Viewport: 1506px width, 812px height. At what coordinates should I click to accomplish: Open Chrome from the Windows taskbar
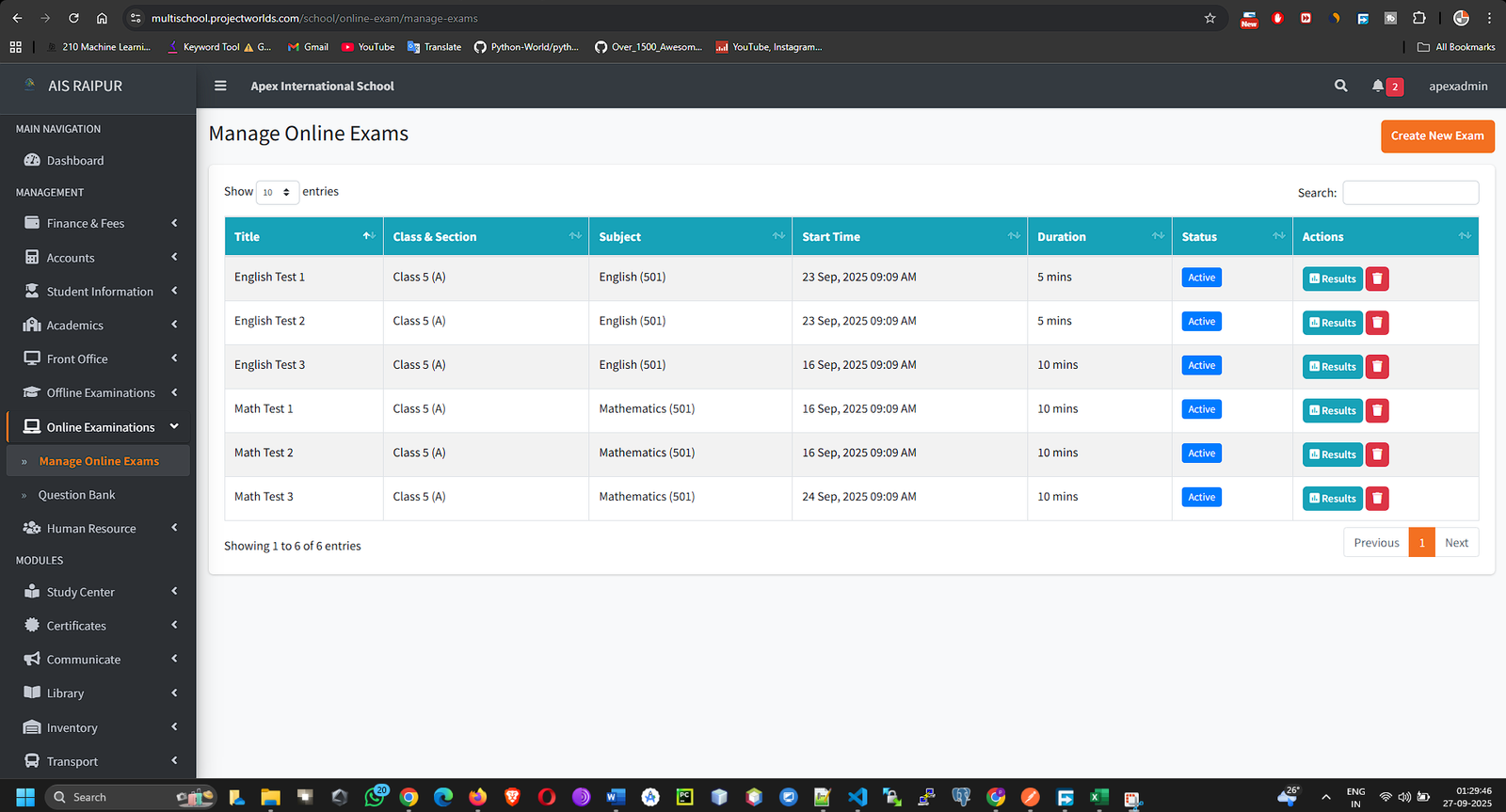(x=409, y=797)
